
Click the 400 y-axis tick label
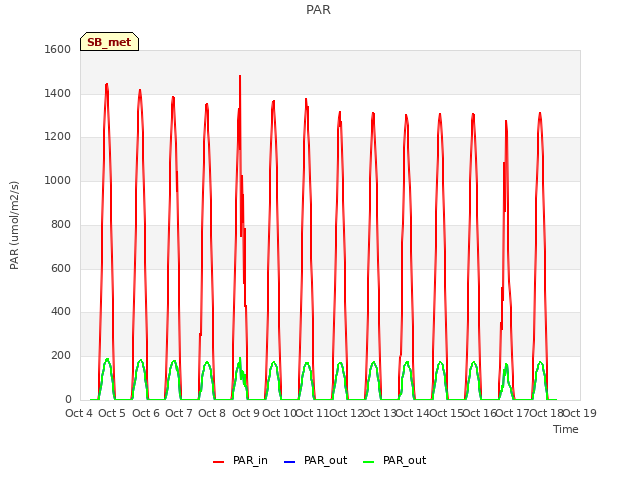tap(61, 312)
